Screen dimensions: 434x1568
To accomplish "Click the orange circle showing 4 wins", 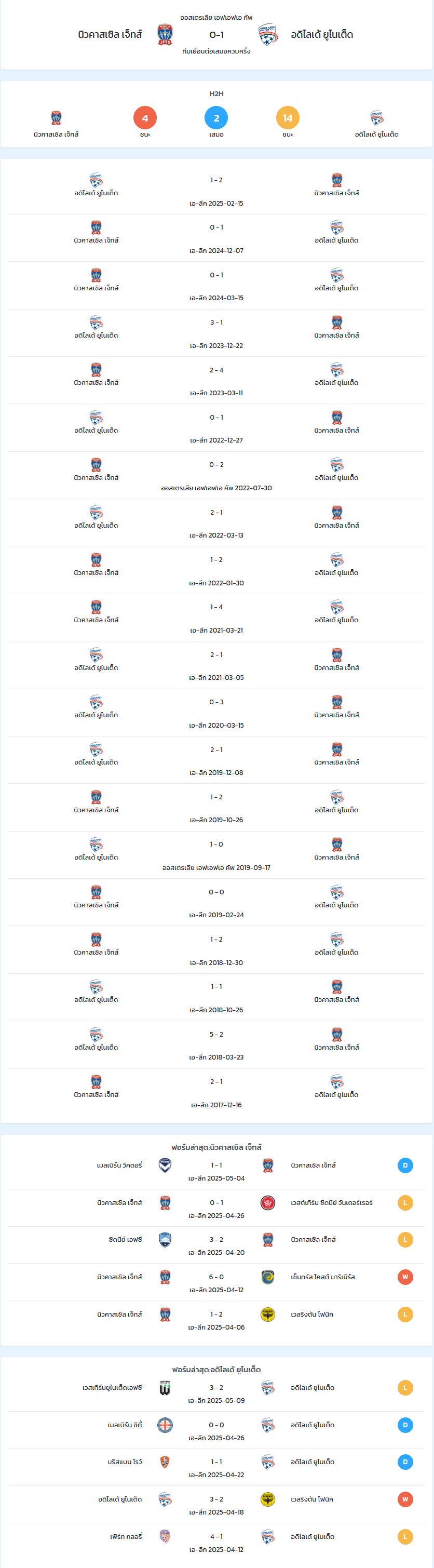I will (x=145, y=118).
